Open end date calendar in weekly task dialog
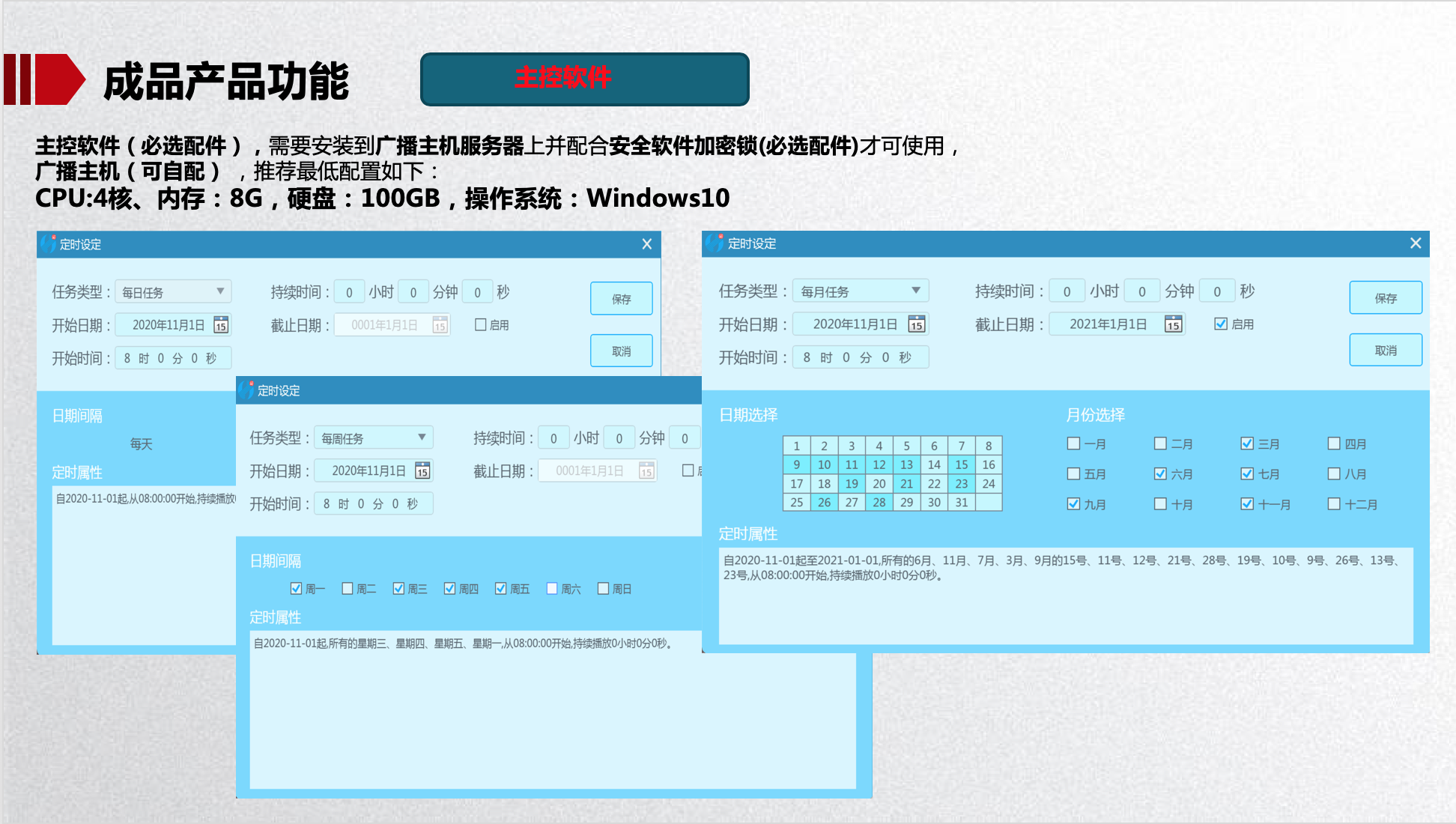This screenshot has width=1456, height=824. click(646, 471)
